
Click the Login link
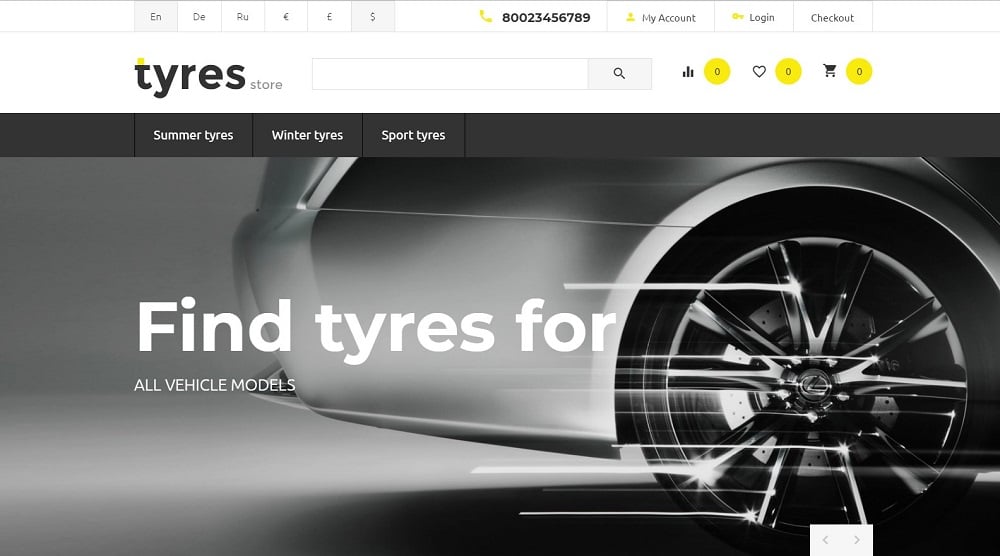[x=753, y=17]
